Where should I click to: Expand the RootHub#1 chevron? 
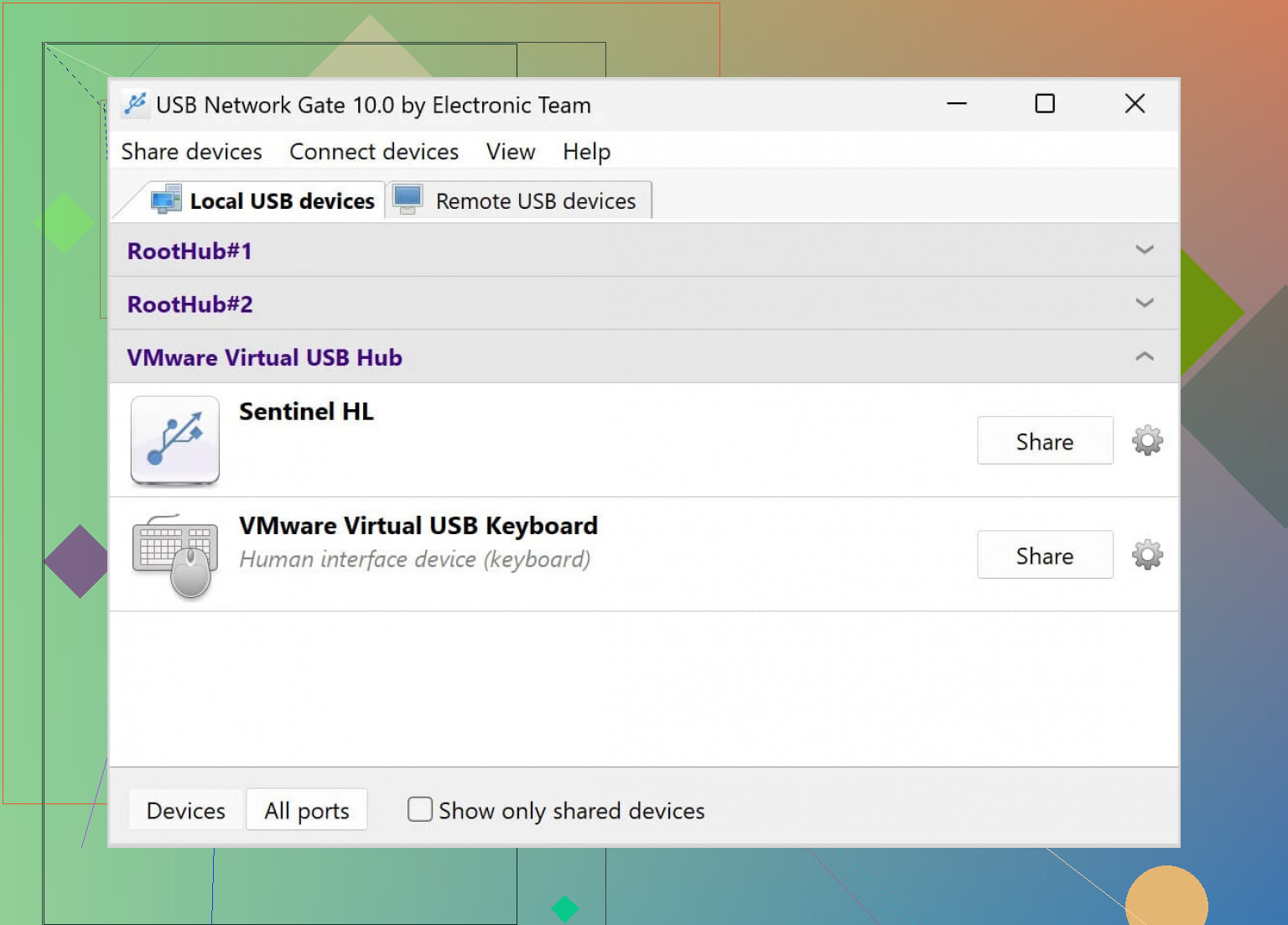point(1145,250)
